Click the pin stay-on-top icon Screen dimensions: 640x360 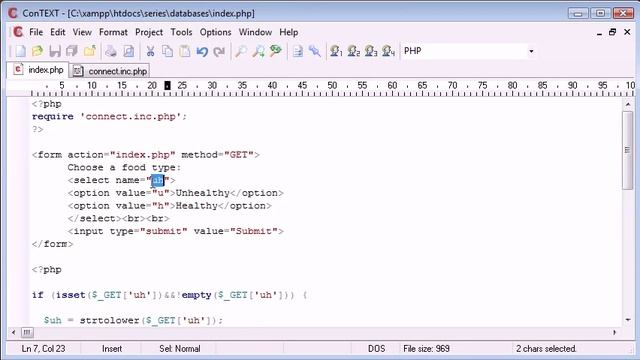(315, 51)
